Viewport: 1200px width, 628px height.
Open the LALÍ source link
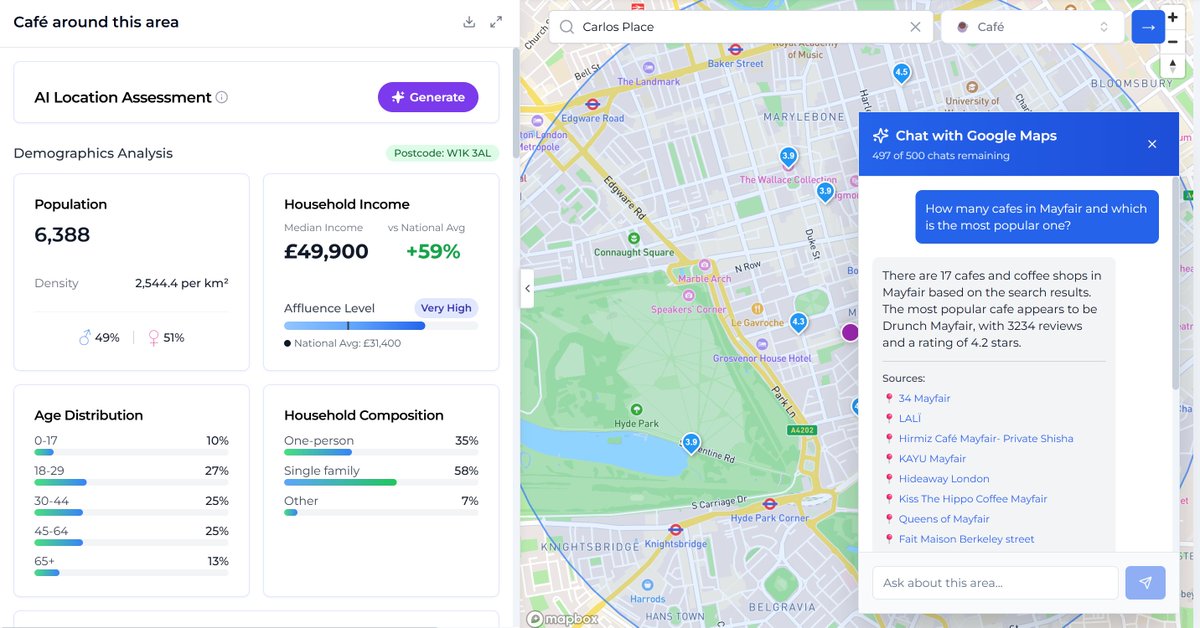coord(910,418)
